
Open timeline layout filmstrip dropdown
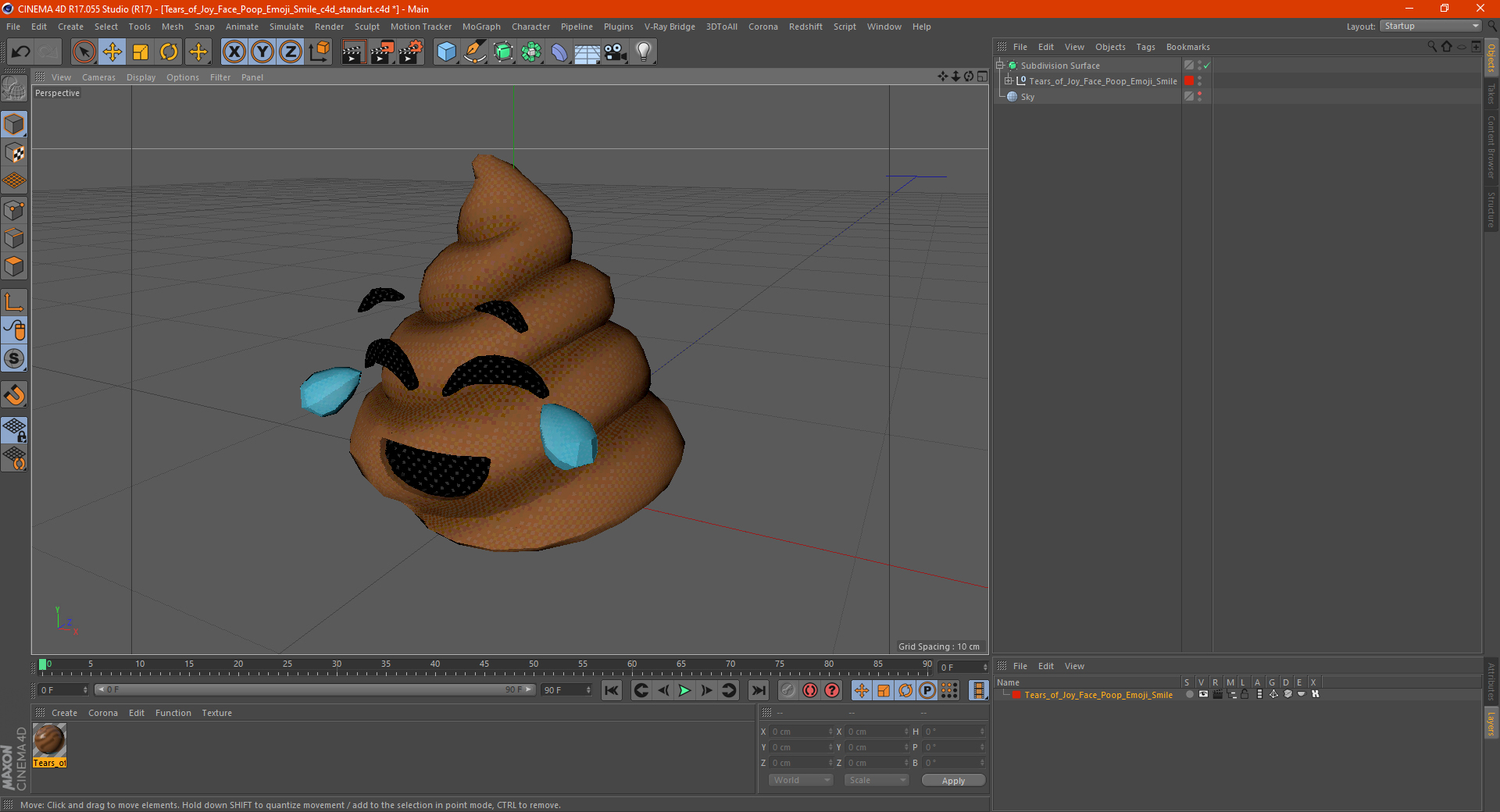[978, 690]
